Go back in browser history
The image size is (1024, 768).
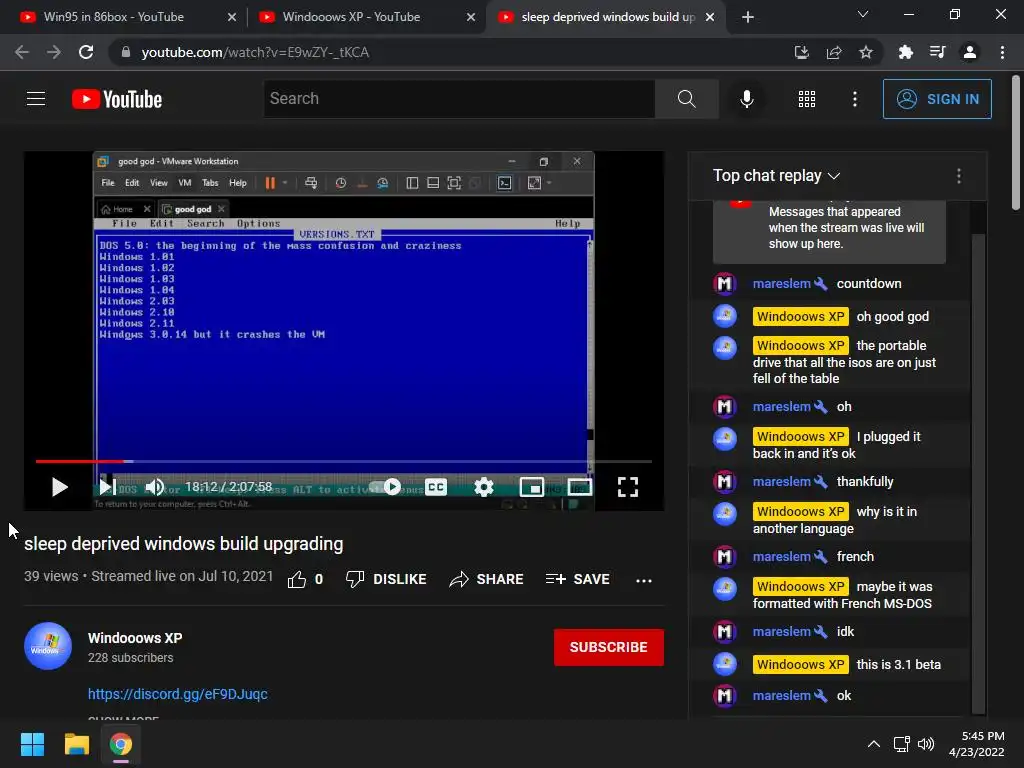[x=22, y=52]
